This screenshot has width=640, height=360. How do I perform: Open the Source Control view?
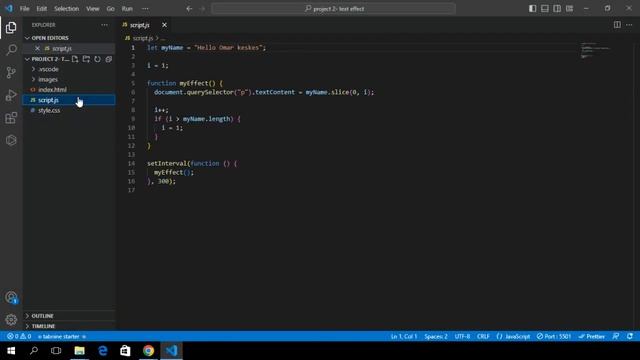tap(11, 72)
